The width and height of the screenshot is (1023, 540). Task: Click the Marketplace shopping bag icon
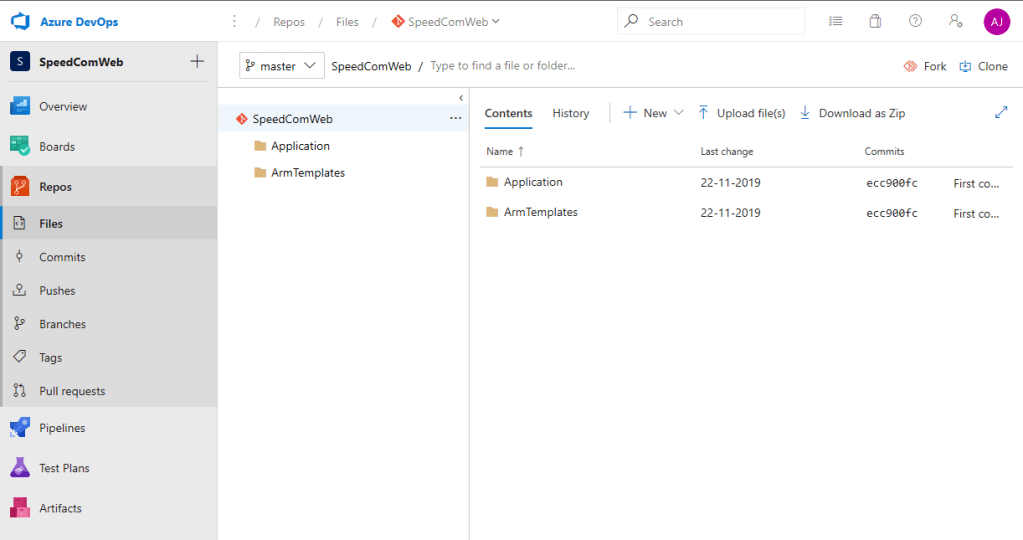[x=875, y=21]
